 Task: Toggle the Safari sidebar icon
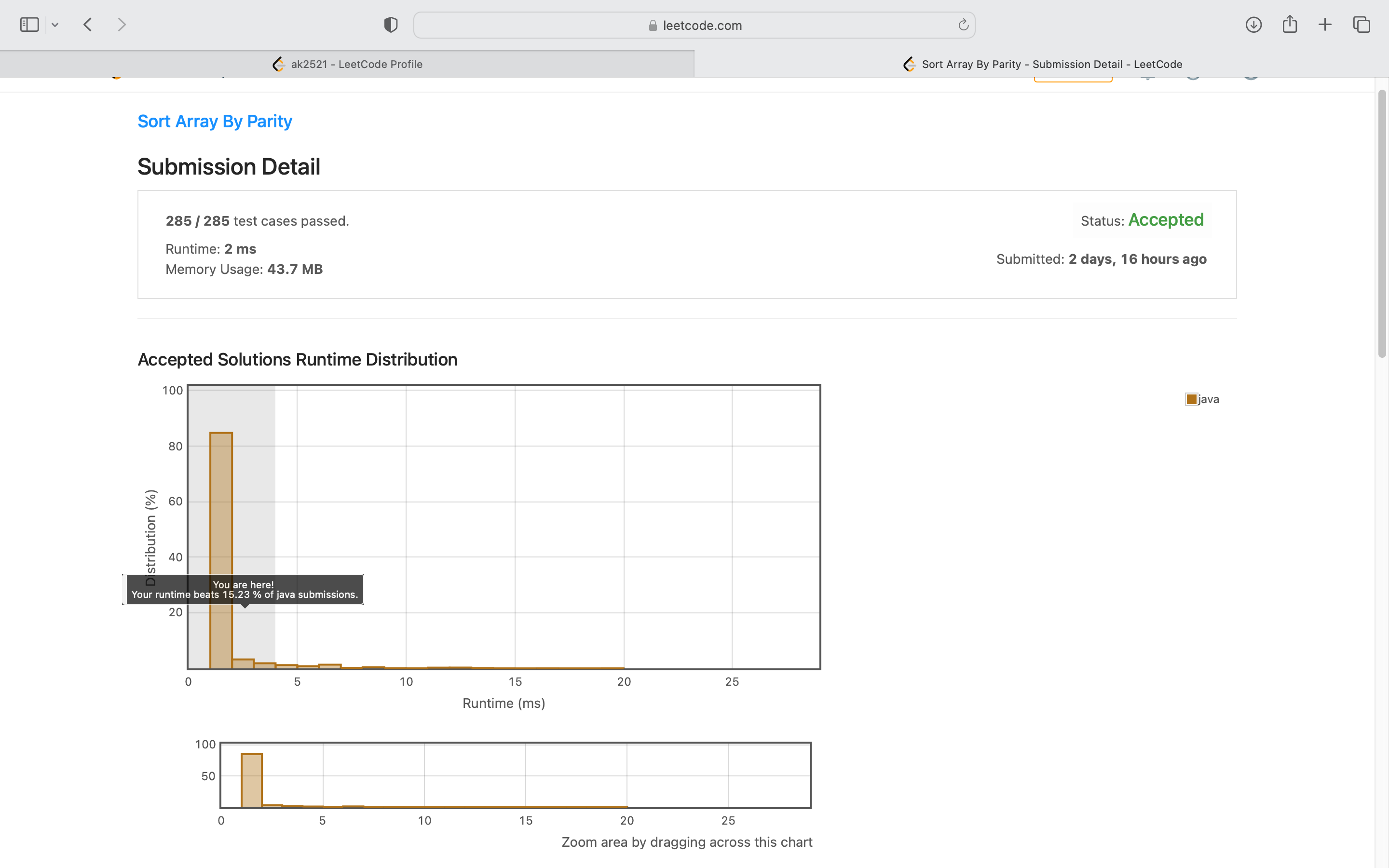(x=29, y=25)
